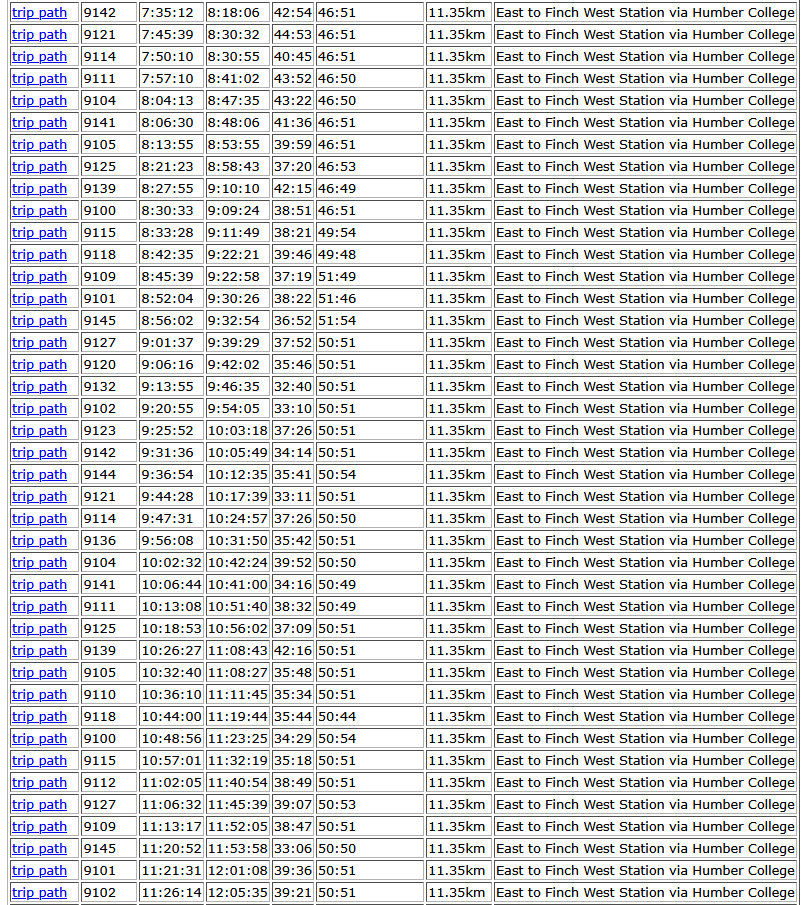Open trip path for the 7:35:12 departure
The image size is (803, 905).
click(x=39, y=13)
